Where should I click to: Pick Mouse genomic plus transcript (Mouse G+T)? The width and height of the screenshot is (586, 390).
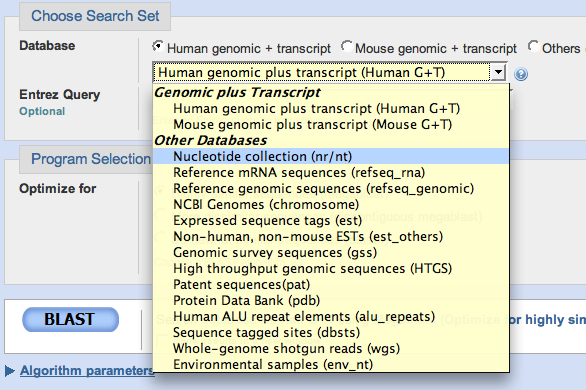[x=331, y=124]
